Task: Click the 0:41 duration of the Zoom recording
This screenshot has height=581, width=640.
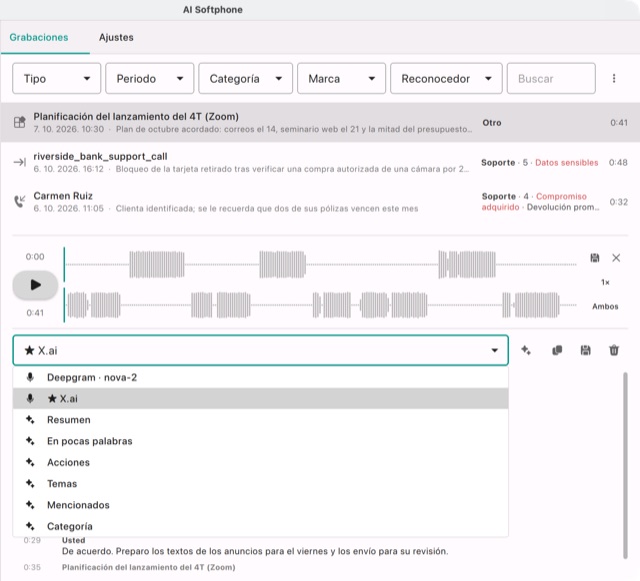Action: pyautogui.click(x=619, y=122)
